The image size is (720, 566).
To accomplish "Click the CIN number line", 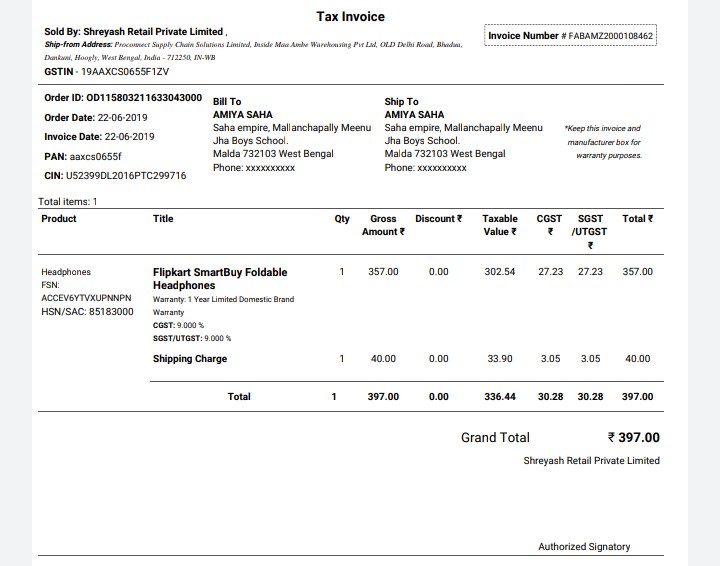I will (115, 175).
